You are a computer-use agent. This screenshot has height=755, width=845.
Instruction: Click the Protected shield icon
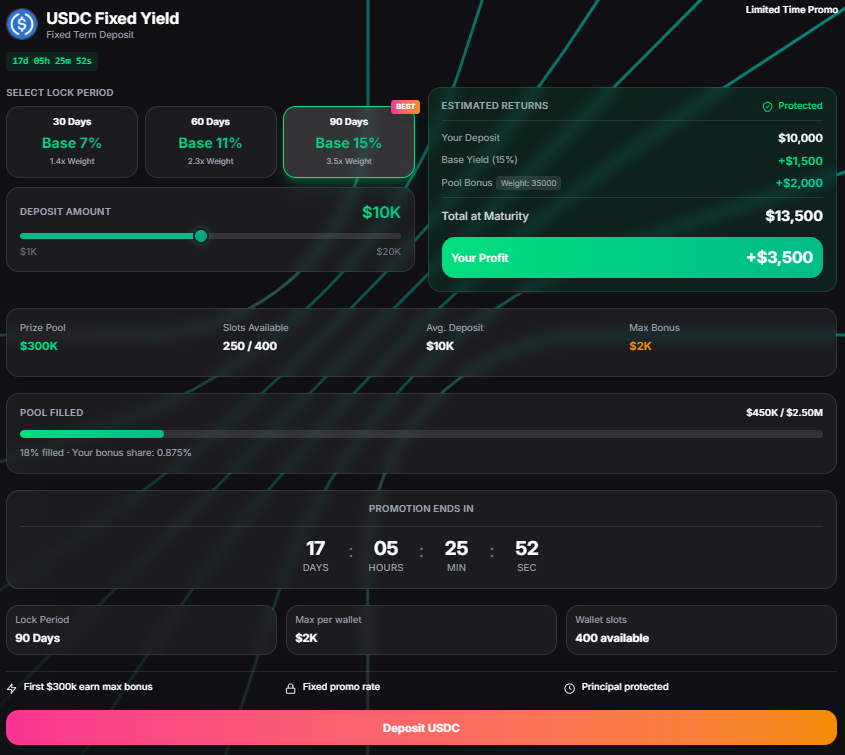(x=767, y=107)
